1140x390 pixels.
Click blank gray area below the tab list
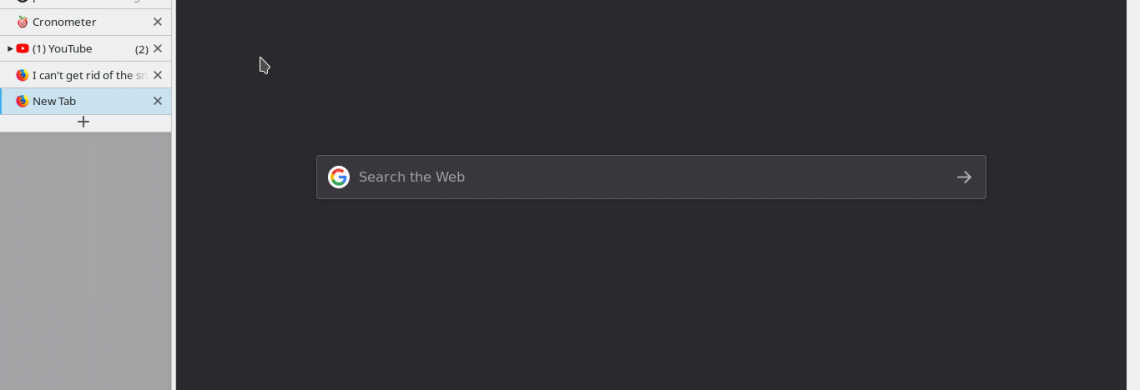coord(86,260)
